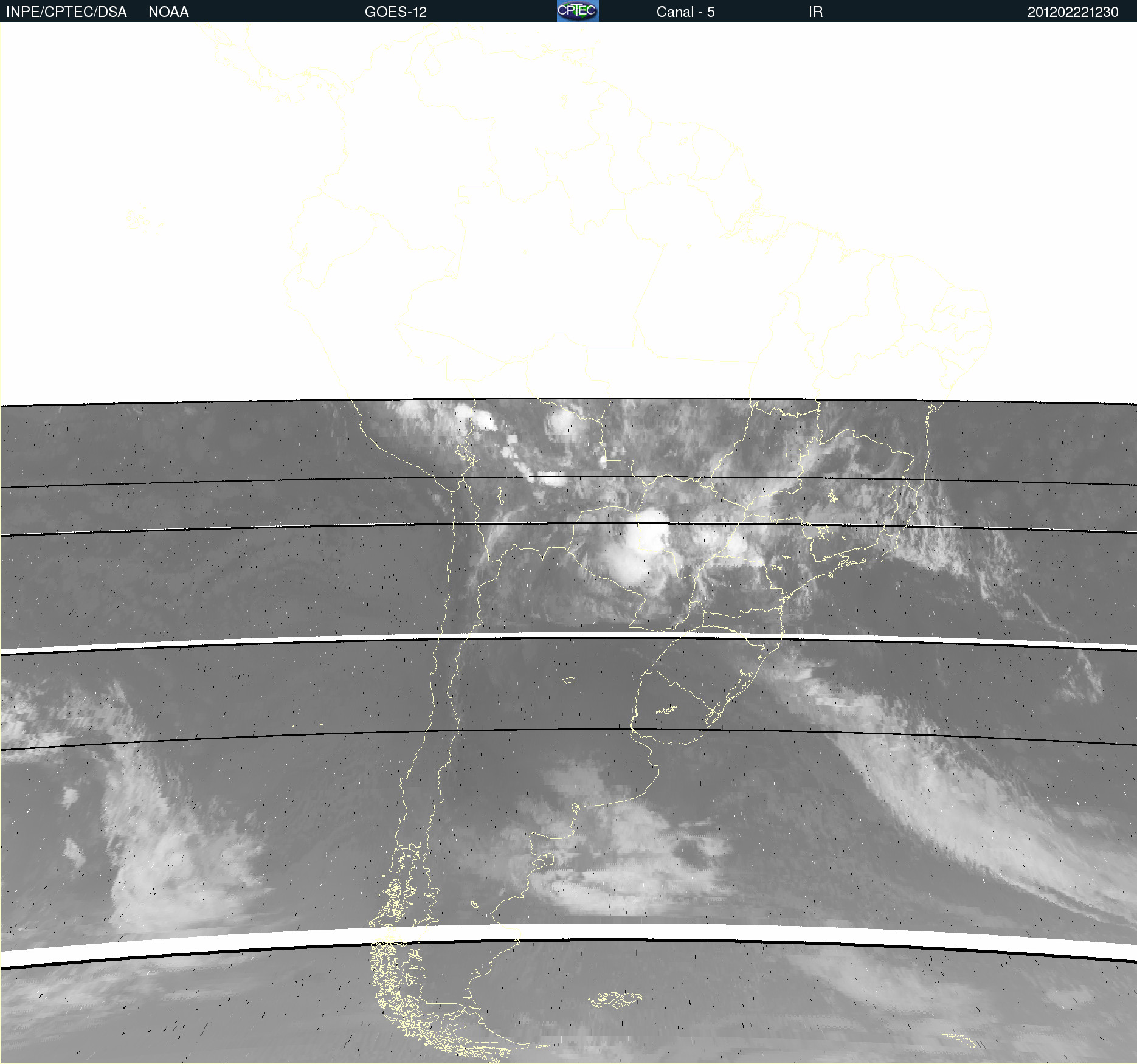1137x1064 pixels.
Task: Click the 201202221230 timestamp
Action: point(1073,12)
